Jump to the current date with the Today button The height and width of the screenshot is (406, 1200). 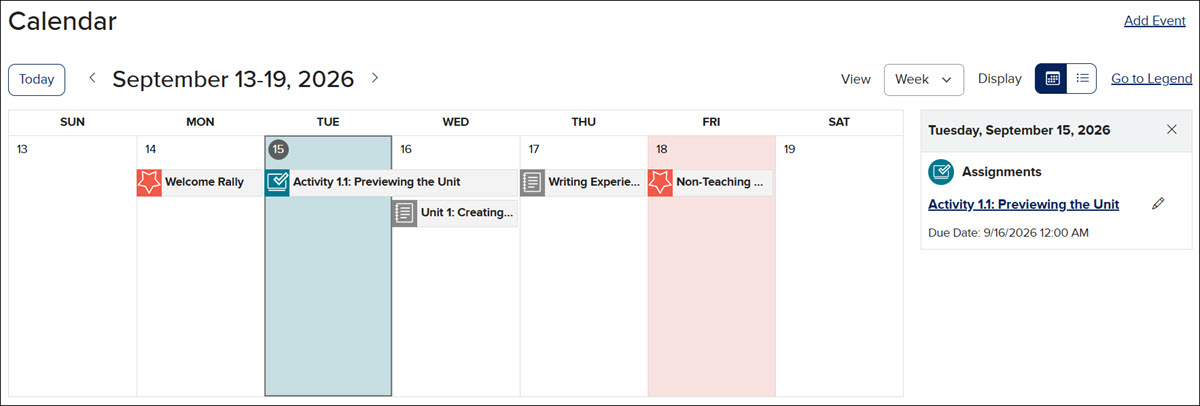pos(37,79)
